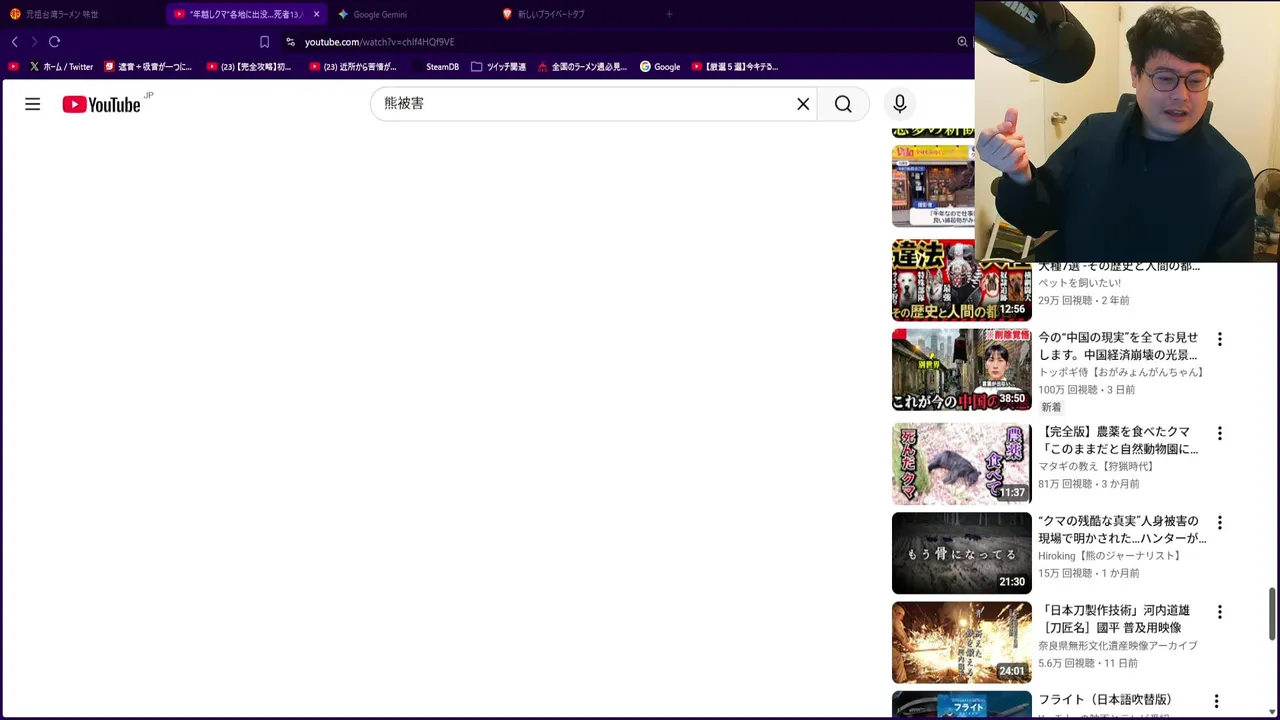Reload the page
This screenshot has width=1280, height=720.
pos(55,42)
